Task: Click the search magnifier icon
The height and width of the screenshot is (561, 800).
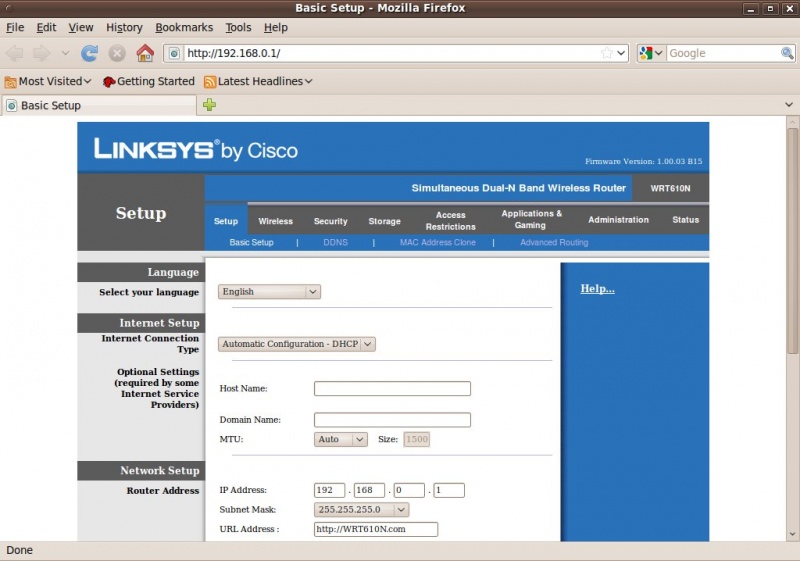Action: tap(787, 53)
